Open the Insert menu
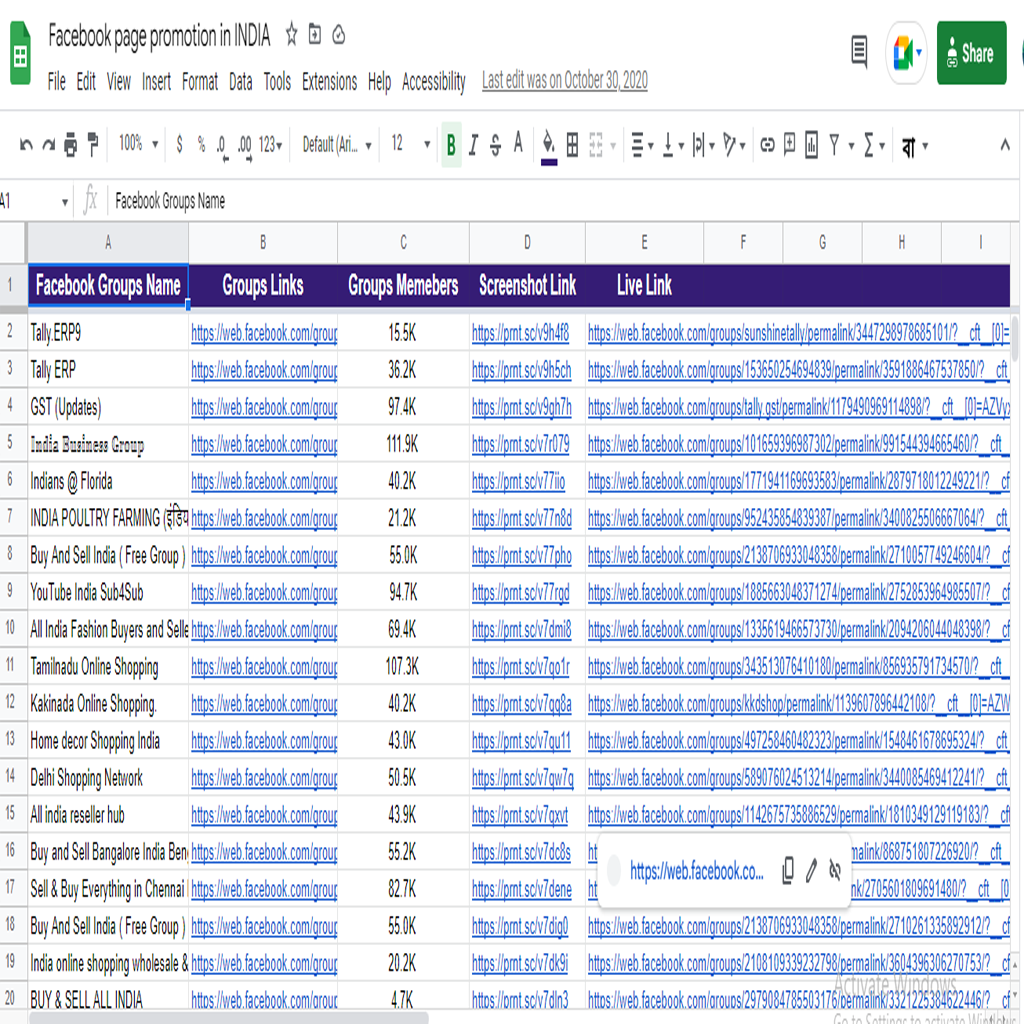This screenshot has height=1024, width=1024. (156, 82)
